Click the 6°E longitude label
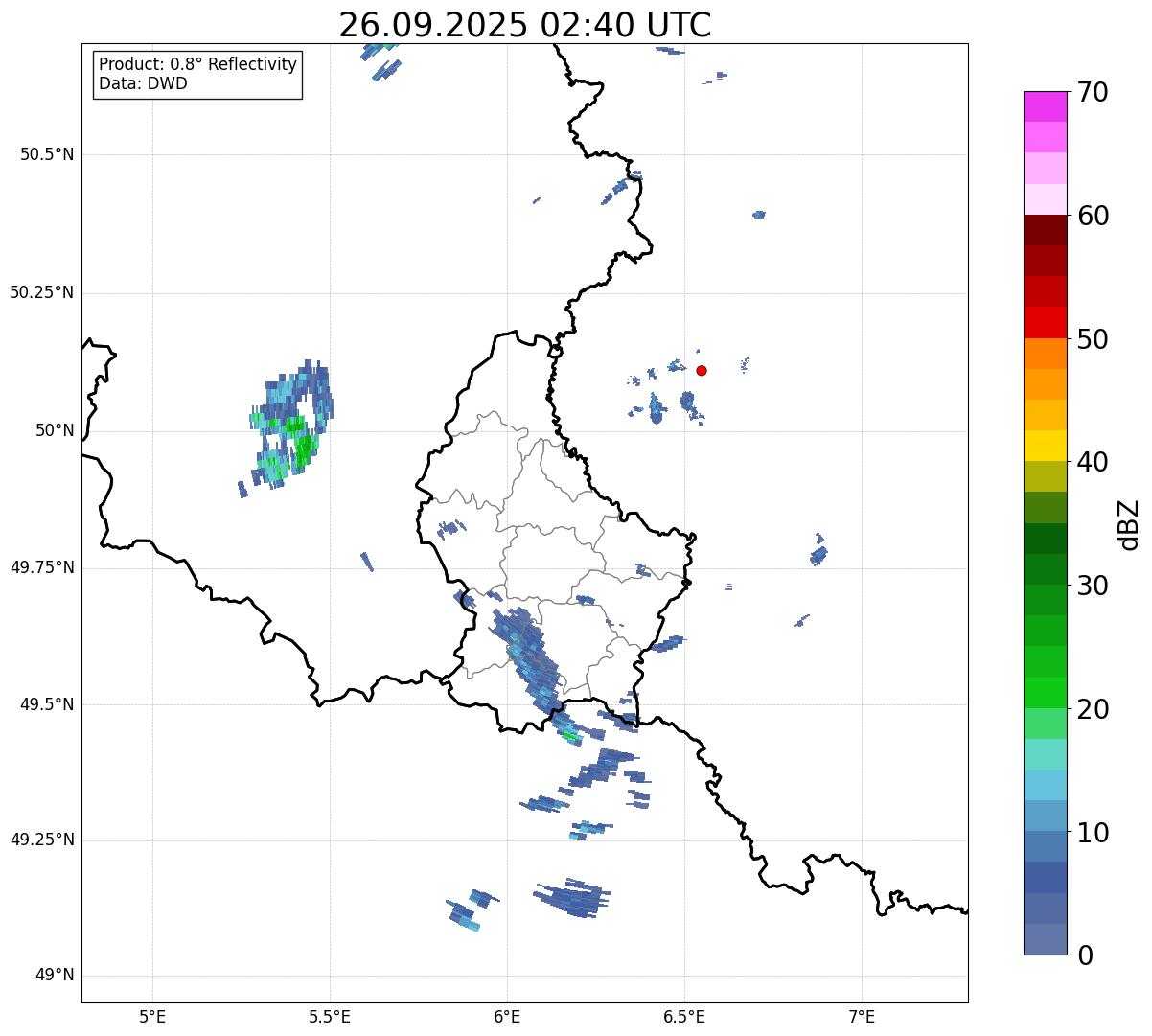 pos(507,1016)
